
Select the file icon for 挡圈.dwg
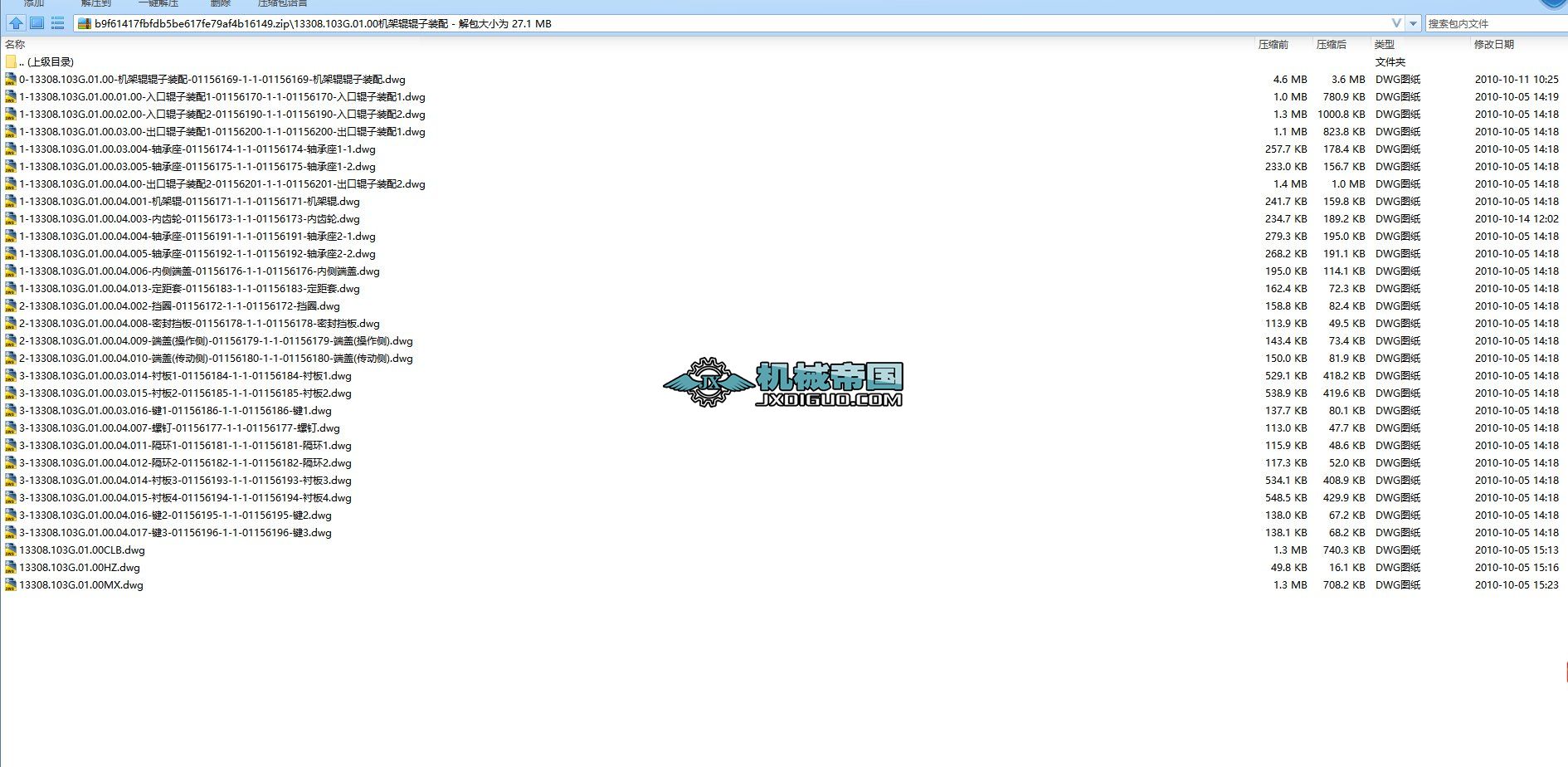[10, 306]
